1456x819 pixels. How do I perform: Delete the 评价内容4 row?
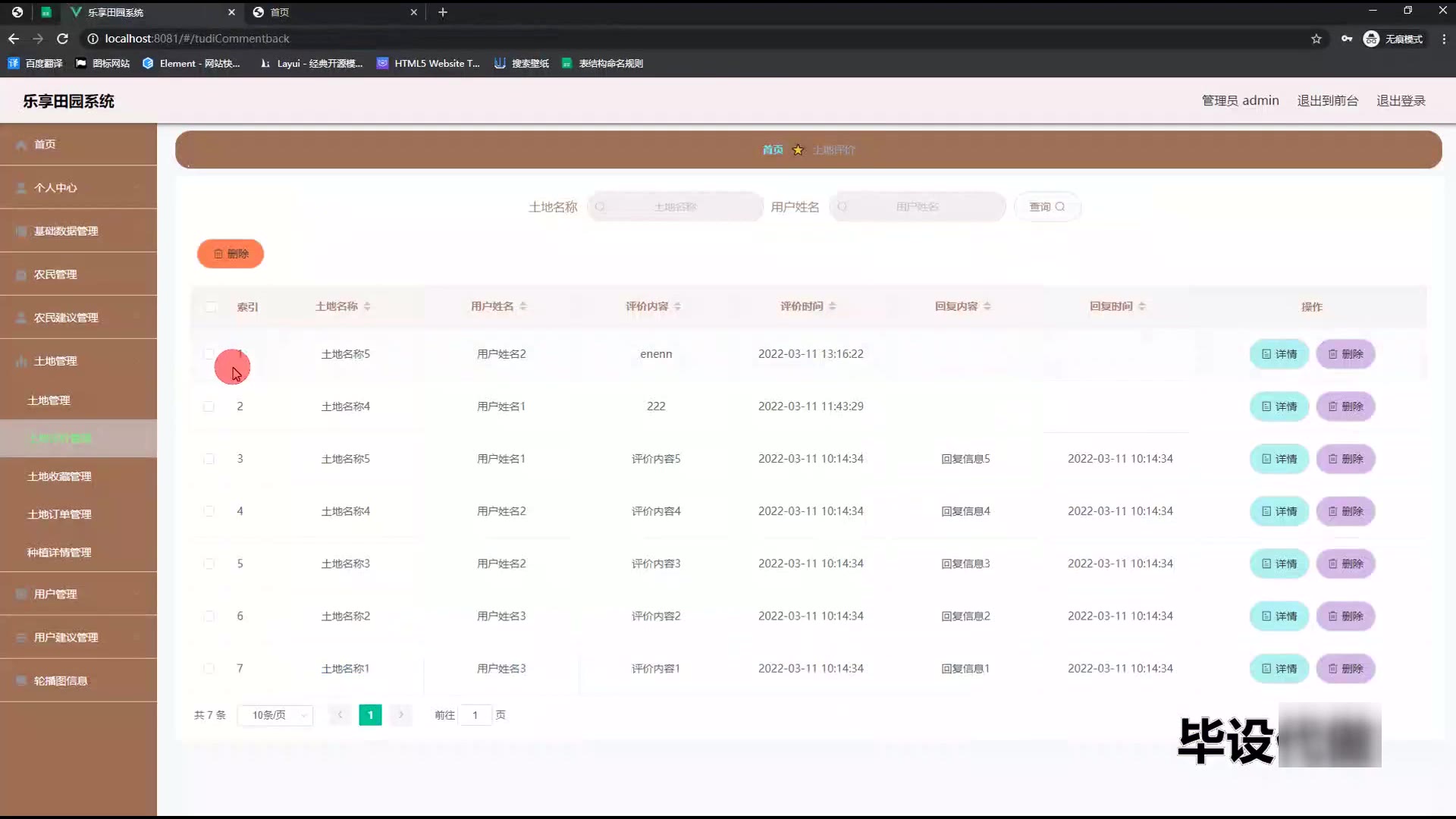click(x=1345, y=511)
